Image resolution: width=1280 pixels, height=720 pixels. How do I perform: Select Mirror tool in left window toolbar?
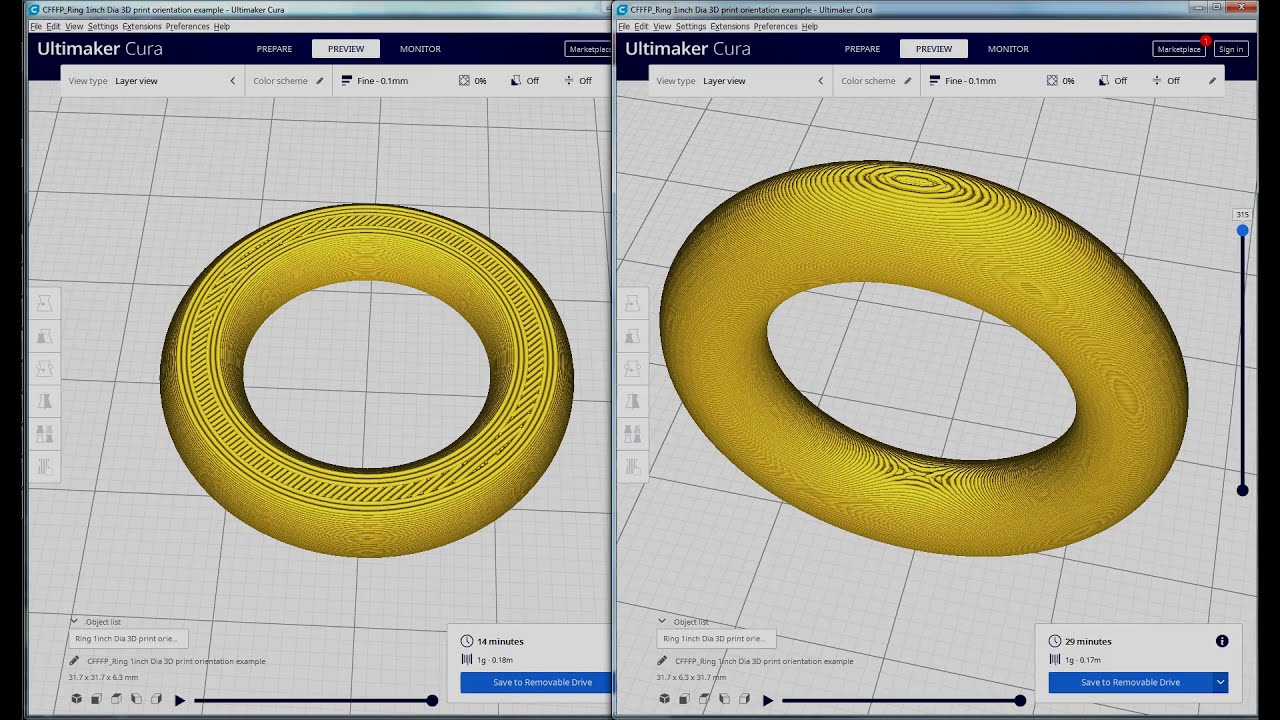pyautogui.click(x=44, y=401)
